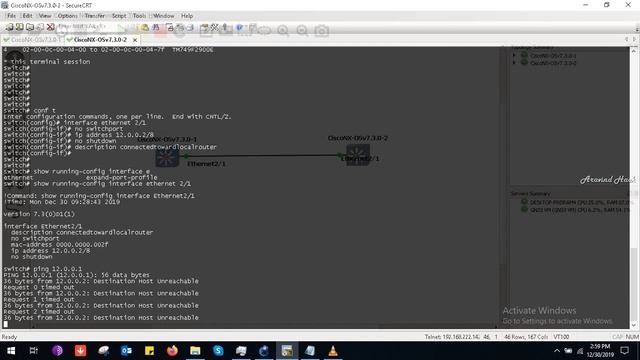Open the Script menu
This screenshot has height=360, width=640.
(119, 16)
